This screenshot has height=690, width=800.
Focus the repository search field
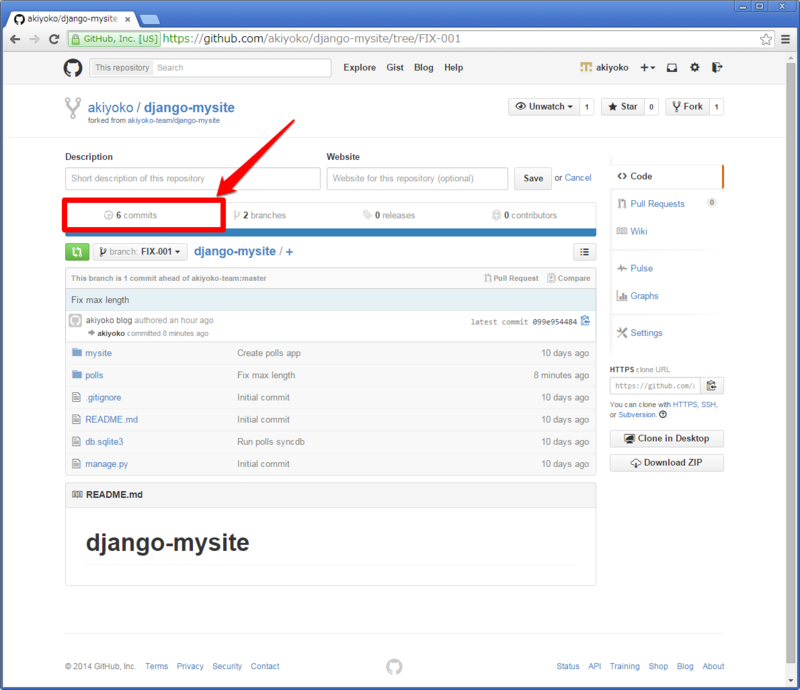tap(242, 67)
